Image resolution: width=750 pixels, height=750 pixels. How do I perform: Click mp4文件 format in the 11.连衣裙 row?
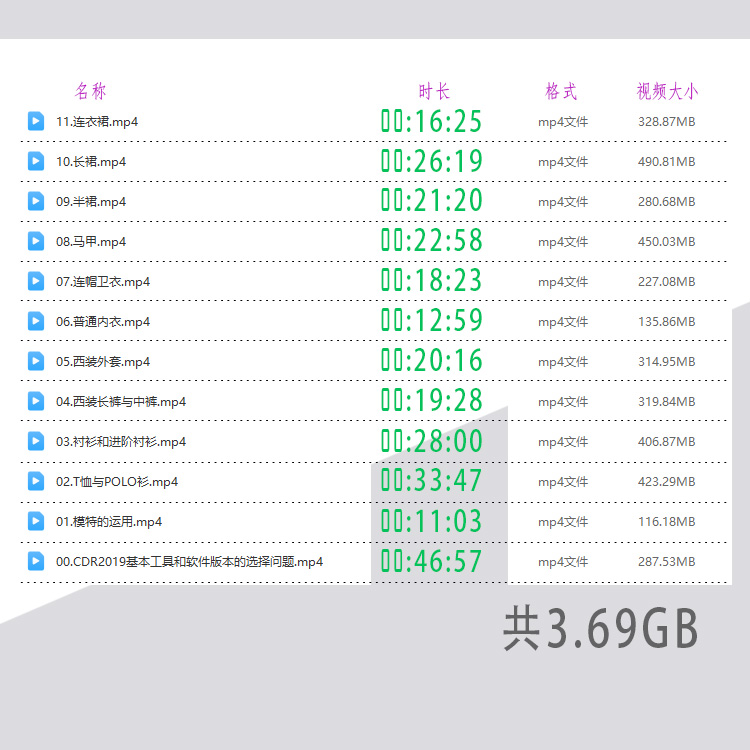(563, 122)
